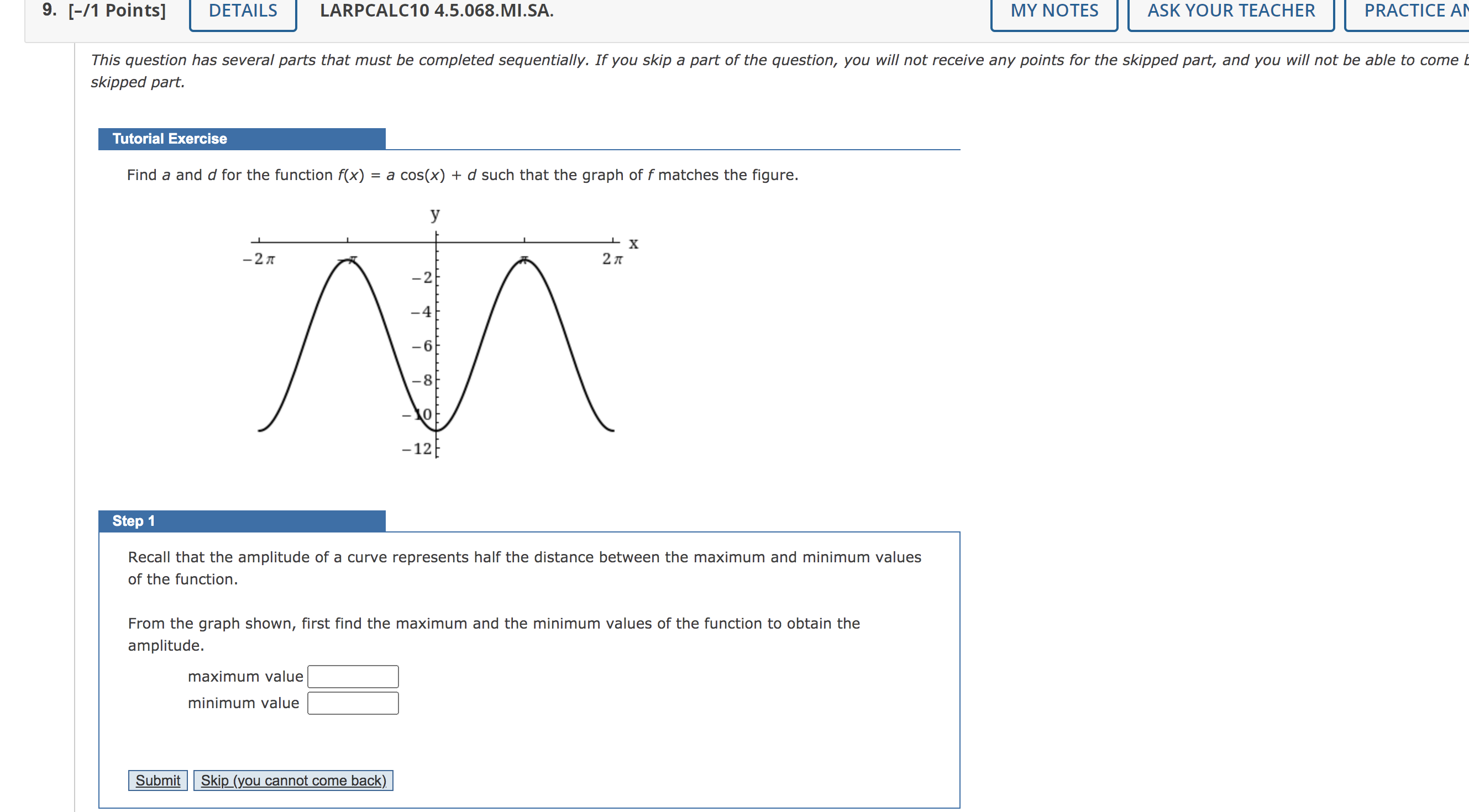Click inside the maximum value field
1469x812 pixels.
(353, 676)
